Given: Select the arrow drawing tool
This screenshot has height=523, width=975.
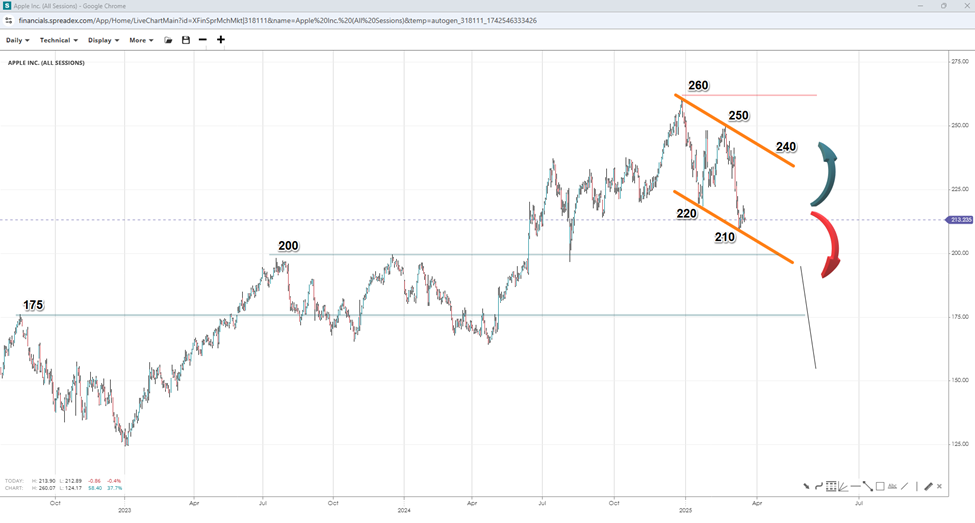Looking at the screenshot, I should pos(805,487).
